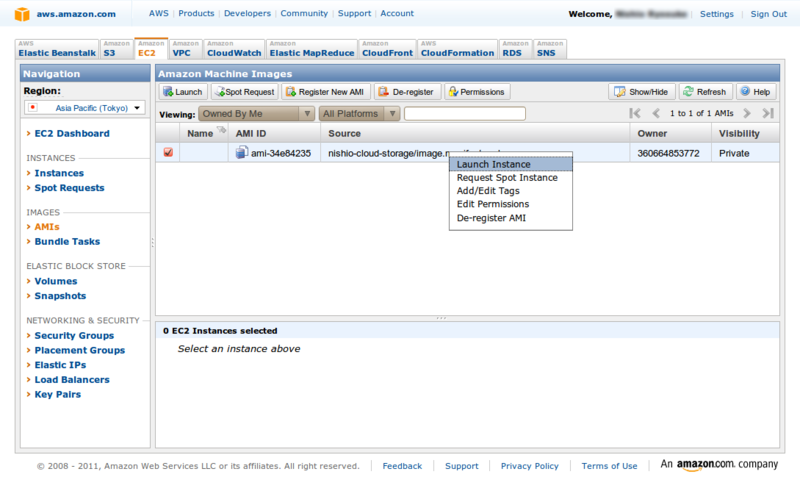The height and width of the screenshot is (477, 800).
Task: Switch to the CloudWatch tab
Action: point(234,49)
